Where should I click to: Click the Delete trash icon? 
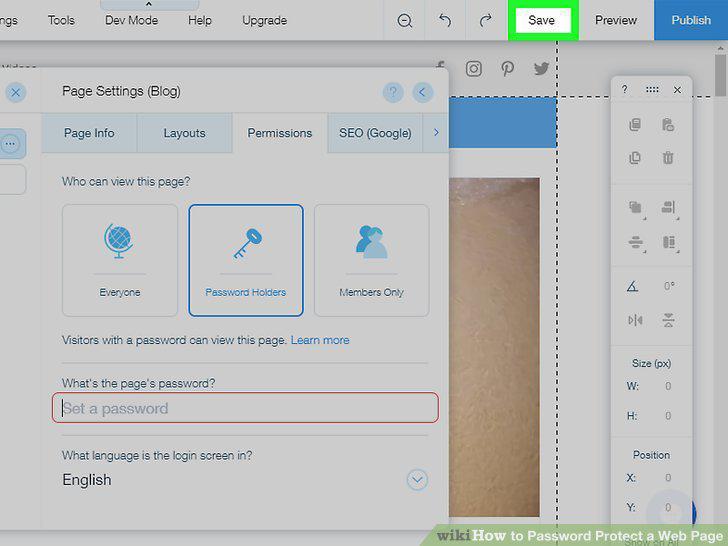point(668,158)
